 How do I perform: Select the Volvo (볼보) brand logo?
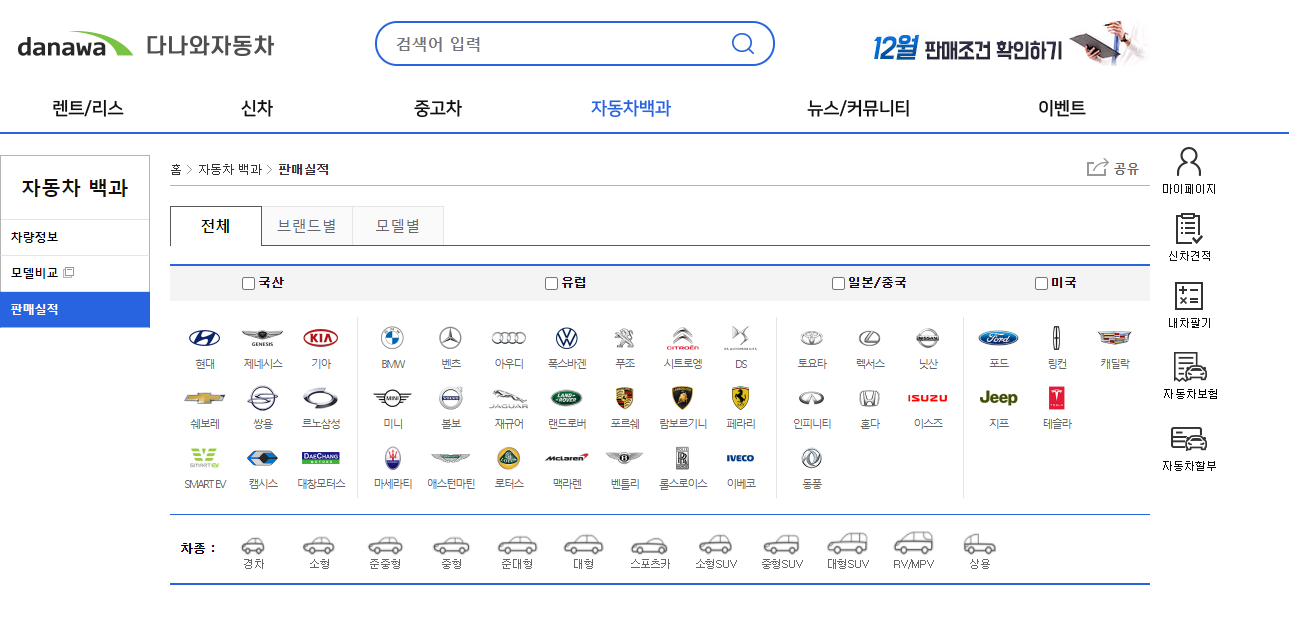(451, 398)
